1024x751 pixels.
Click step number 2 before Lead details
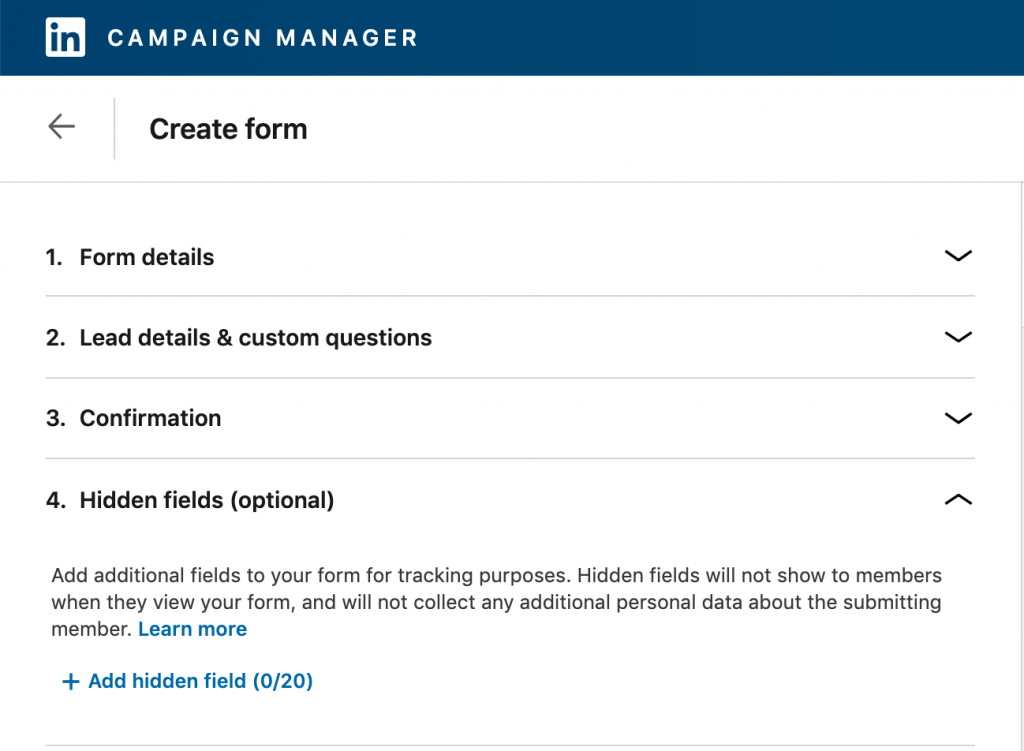click(56, 338)
